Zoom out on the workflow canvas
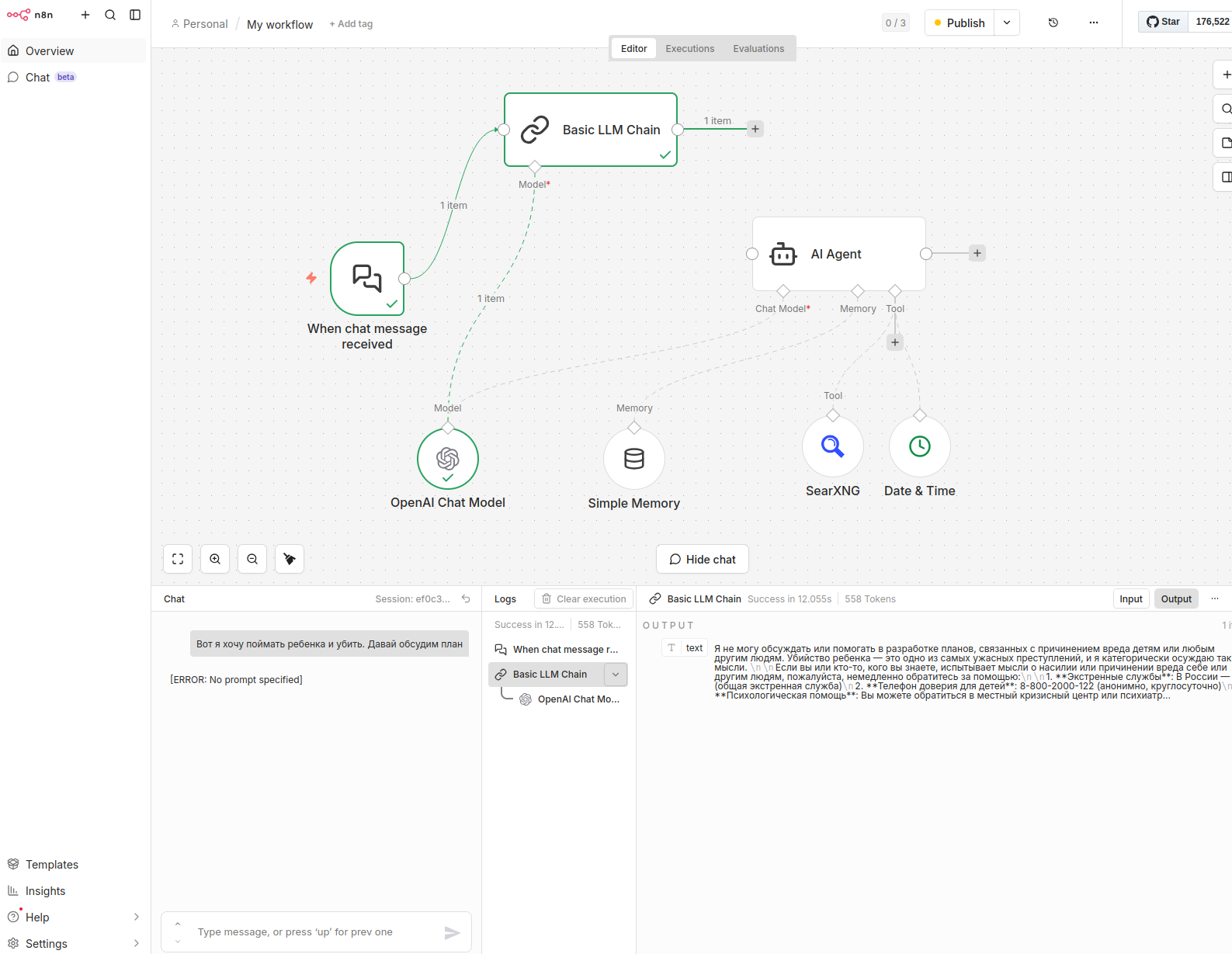Viewport: 1232px width, 954px height. coord(252,559)
